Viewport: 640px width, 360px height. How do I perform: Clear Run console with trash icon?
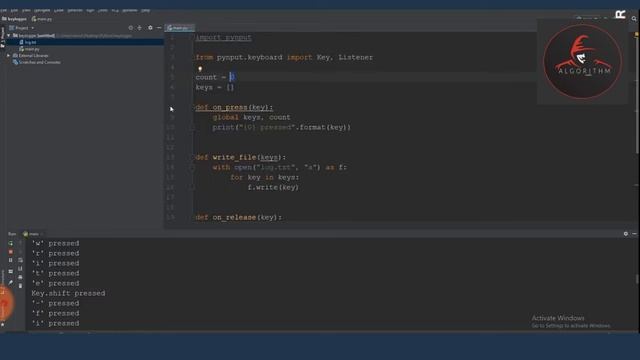pyautogui.click(x=20, y=286)
